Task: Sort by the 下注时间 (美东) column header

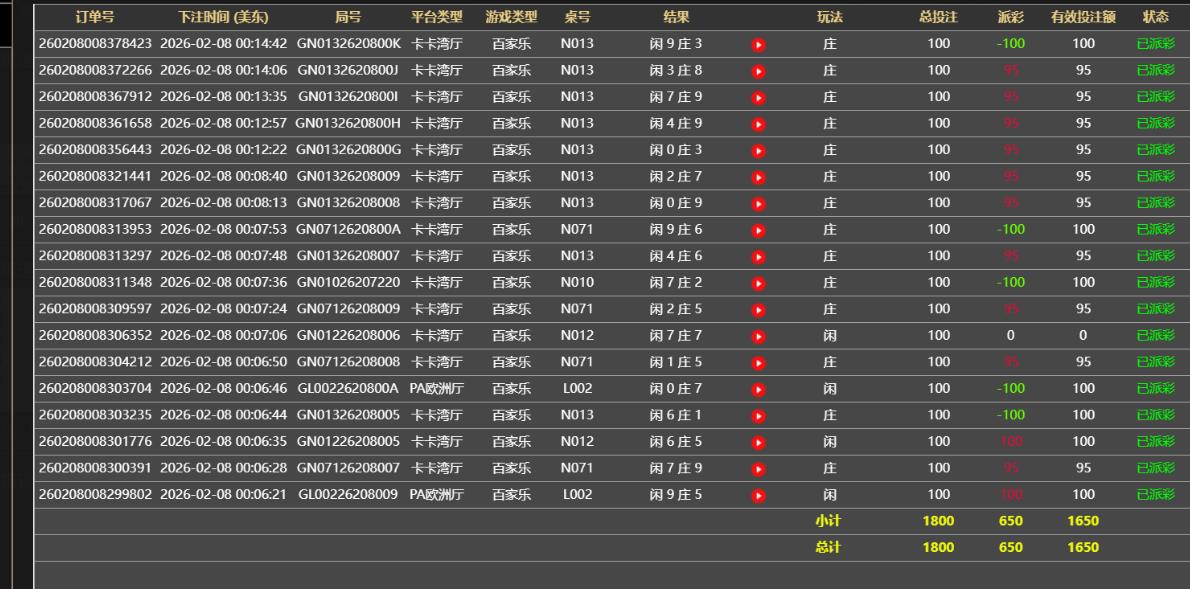Action: pos(223,17)
